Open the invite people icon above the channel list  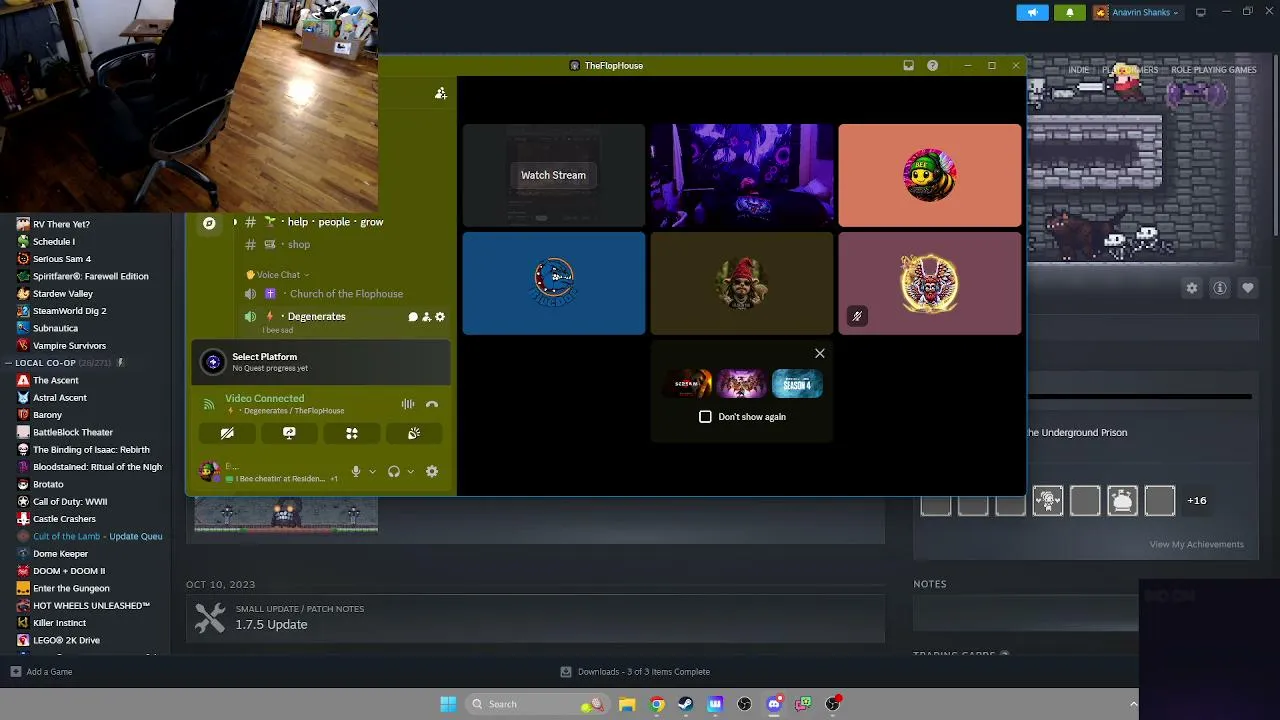(441, 93)
